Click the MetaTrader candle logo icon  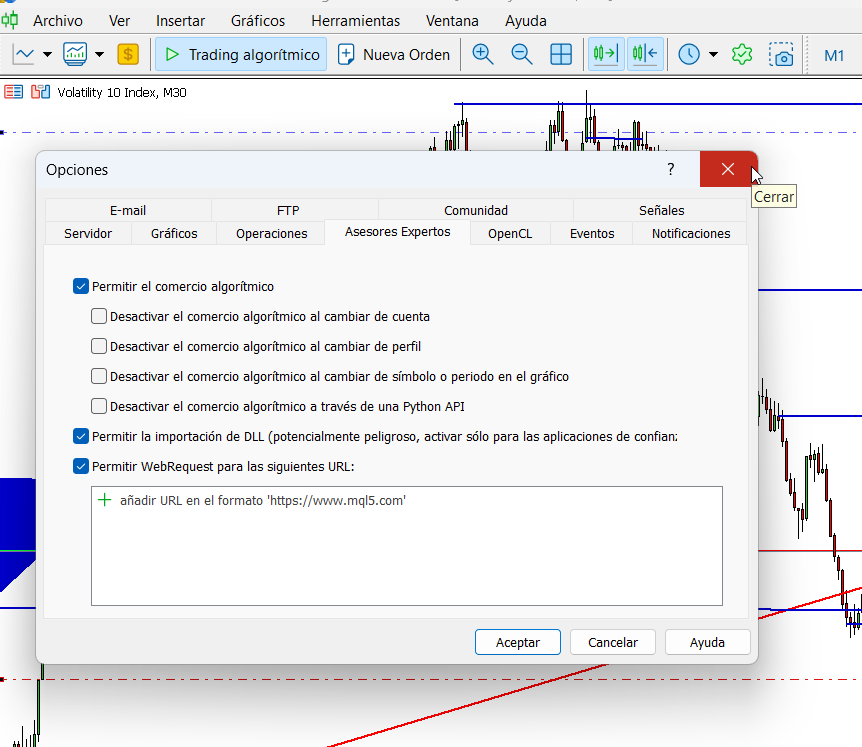9,20
